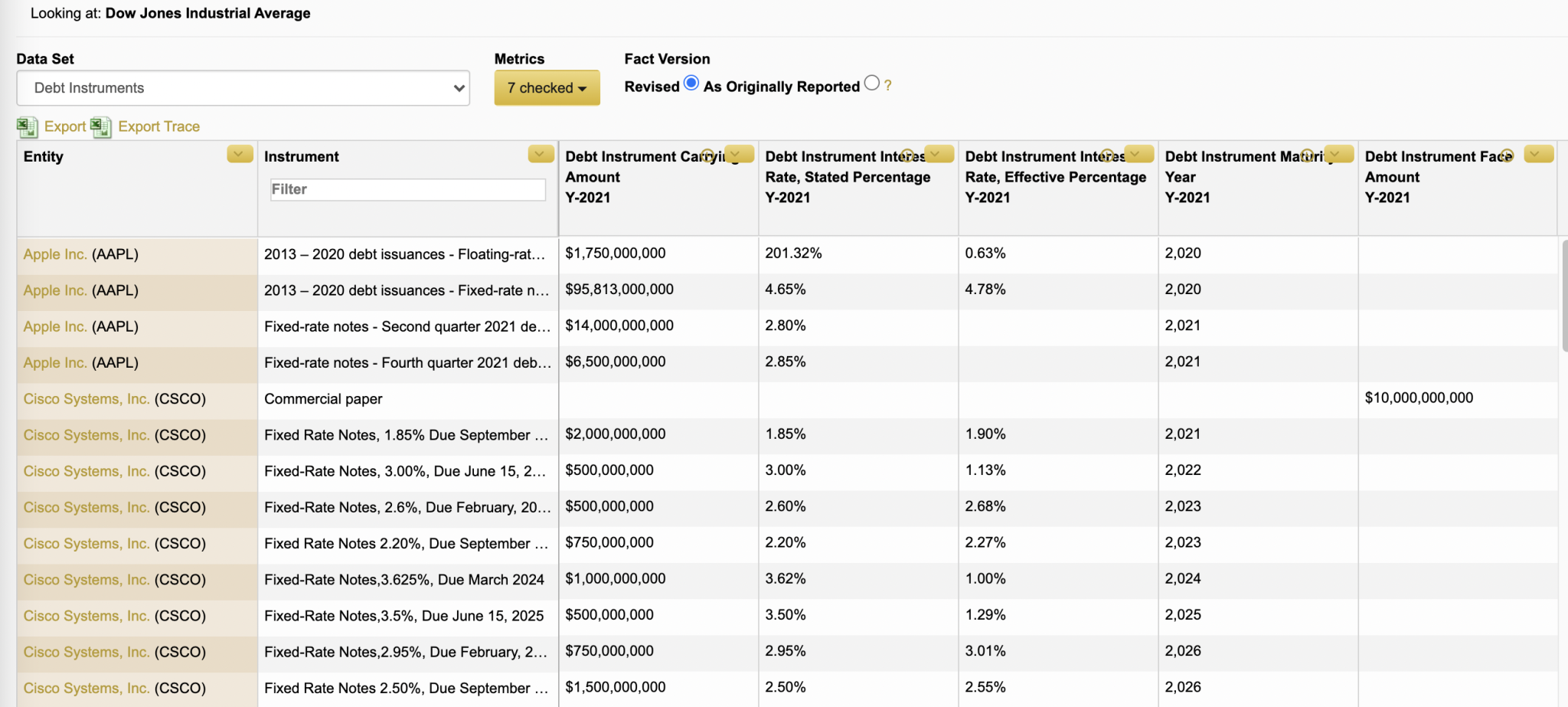This screenshot has height=707, width=1568.
Task: Open the first Apple Inc. entity link
Action: pyautogui.click(x=55, y=254)
